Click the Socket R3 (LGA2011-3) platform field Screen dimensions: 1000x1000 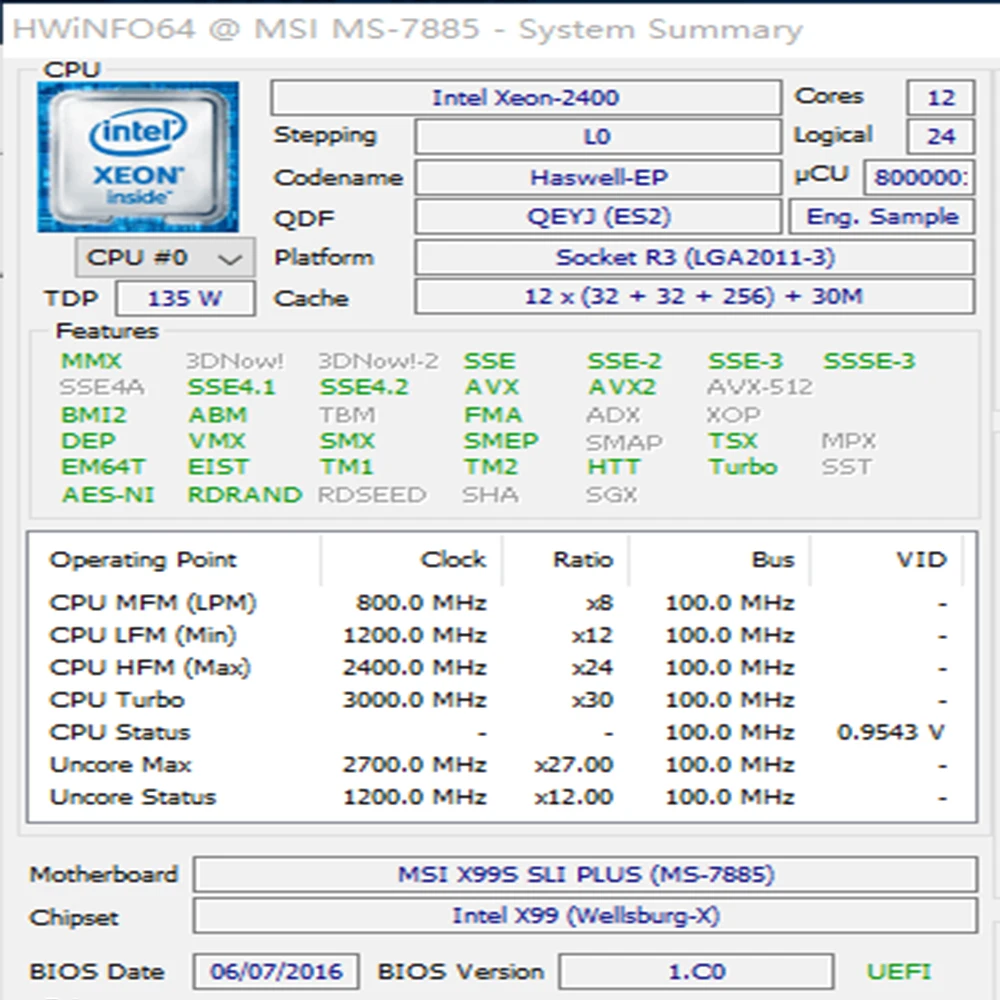(x=695, y=257)
